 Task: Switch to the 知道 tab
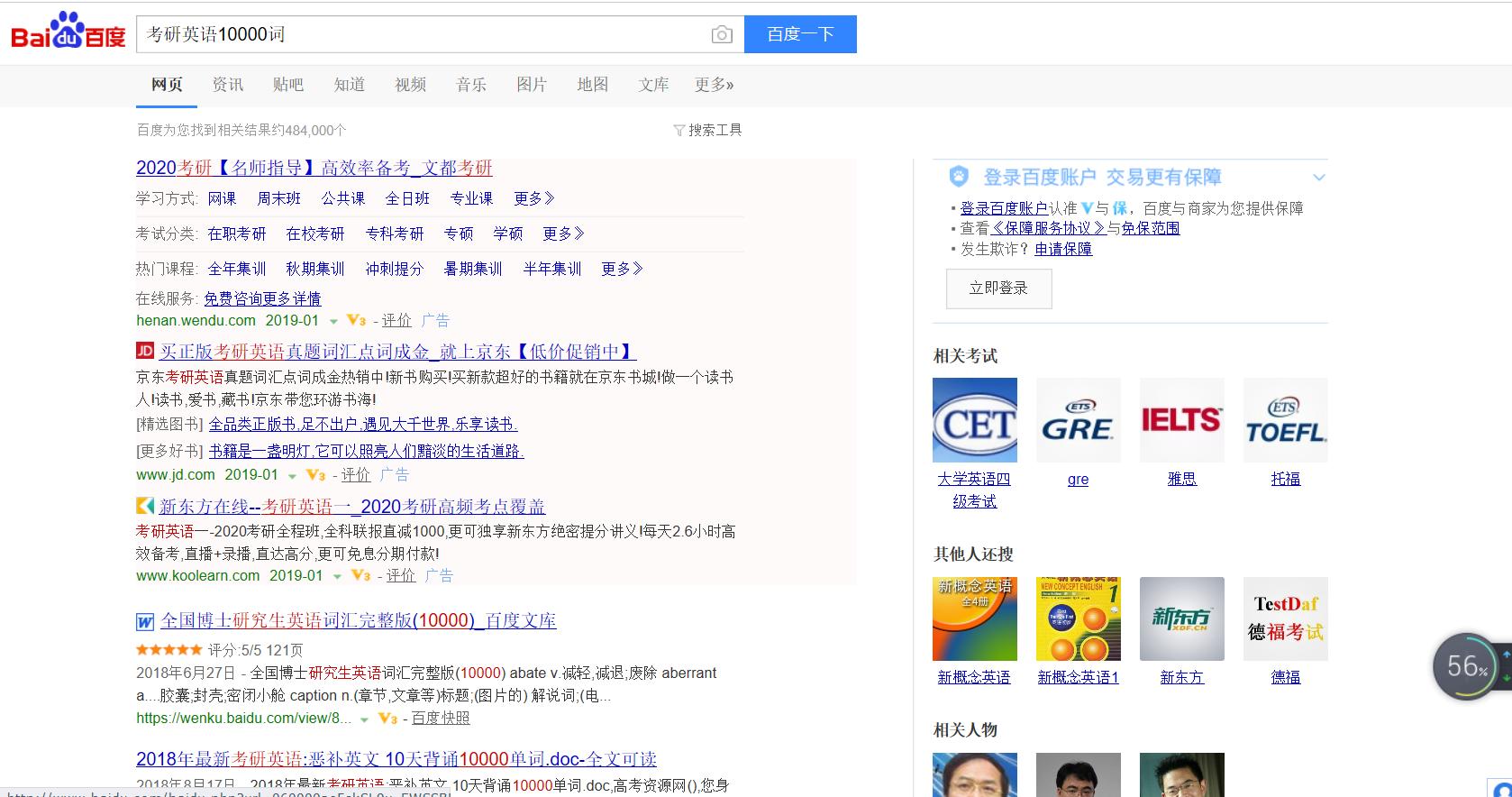click(x=350, y=85)
